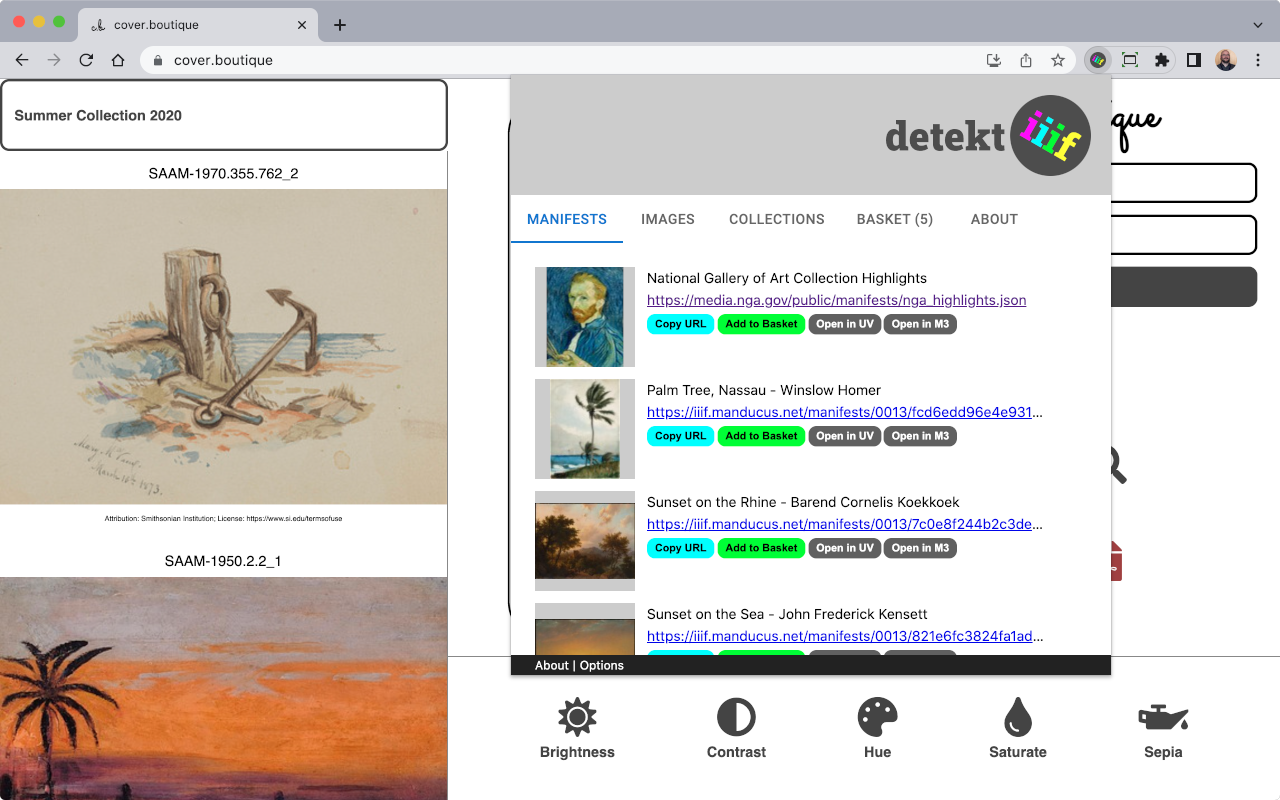
Task: Apply the Saturate droplet icon
Action: [1017, 716]
